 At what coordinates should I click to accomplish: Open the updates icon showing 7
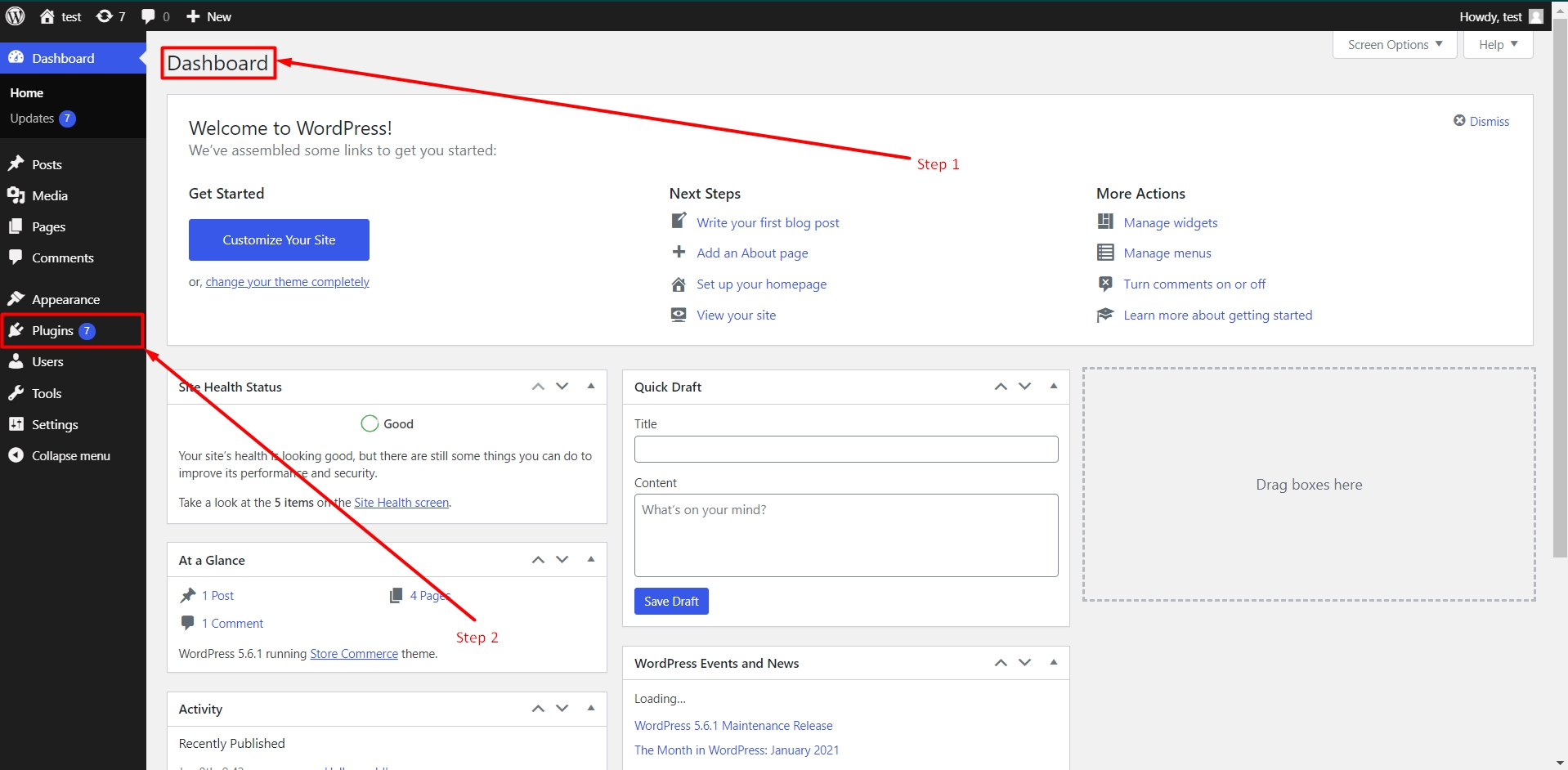(111, 16)
